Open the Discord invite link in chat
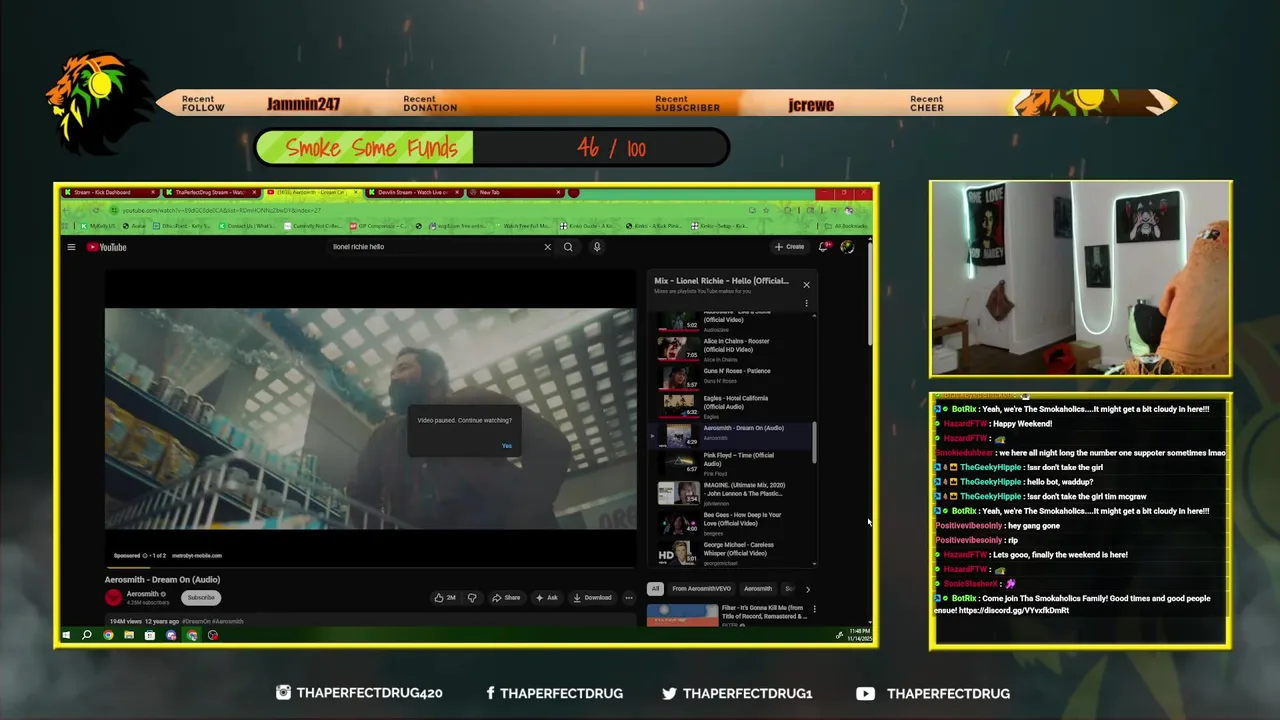1280x720 pixels. (1014, 610)
